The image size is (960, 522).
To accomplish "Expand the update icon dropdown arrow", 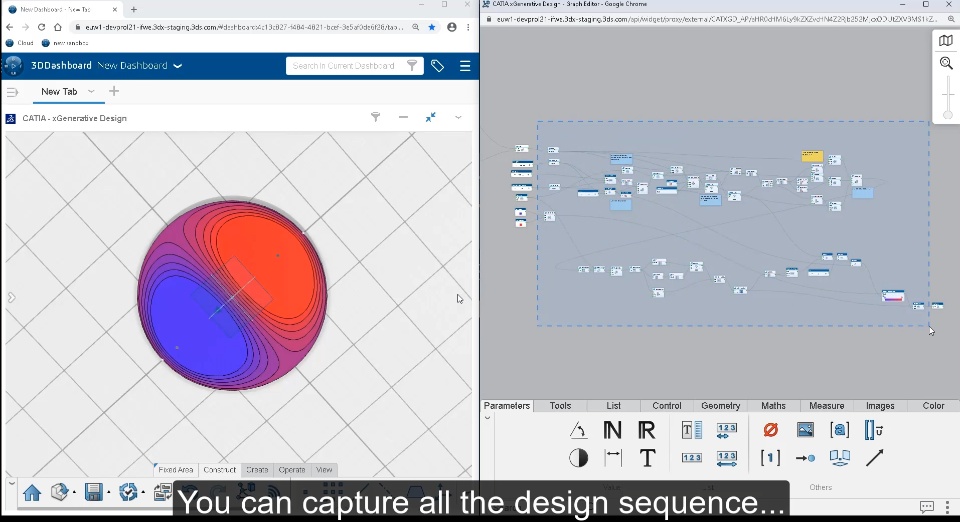I will click(143, 493).
